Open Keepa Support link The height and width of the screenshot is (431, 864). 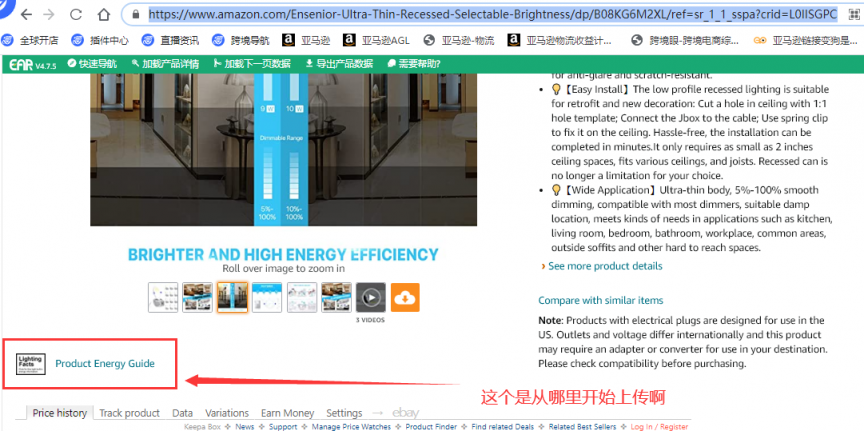coord(283,427)
